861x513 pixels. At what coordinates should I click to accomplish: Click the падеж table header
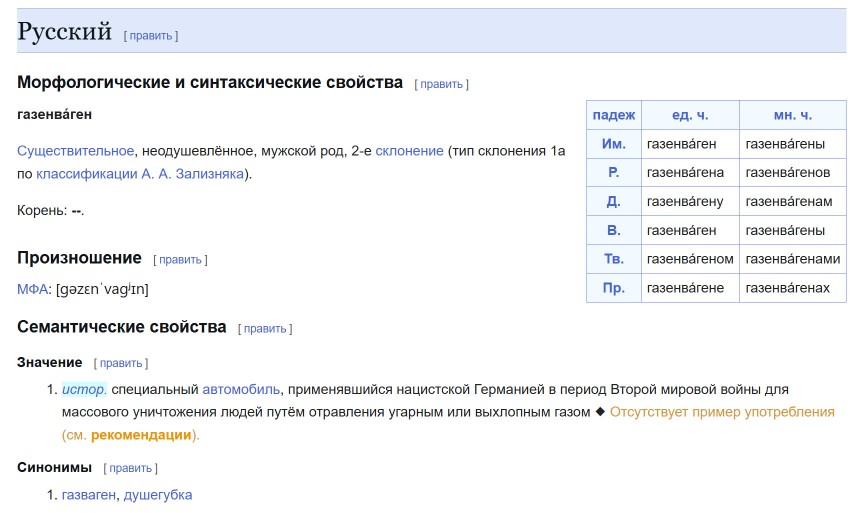point(613,115)
